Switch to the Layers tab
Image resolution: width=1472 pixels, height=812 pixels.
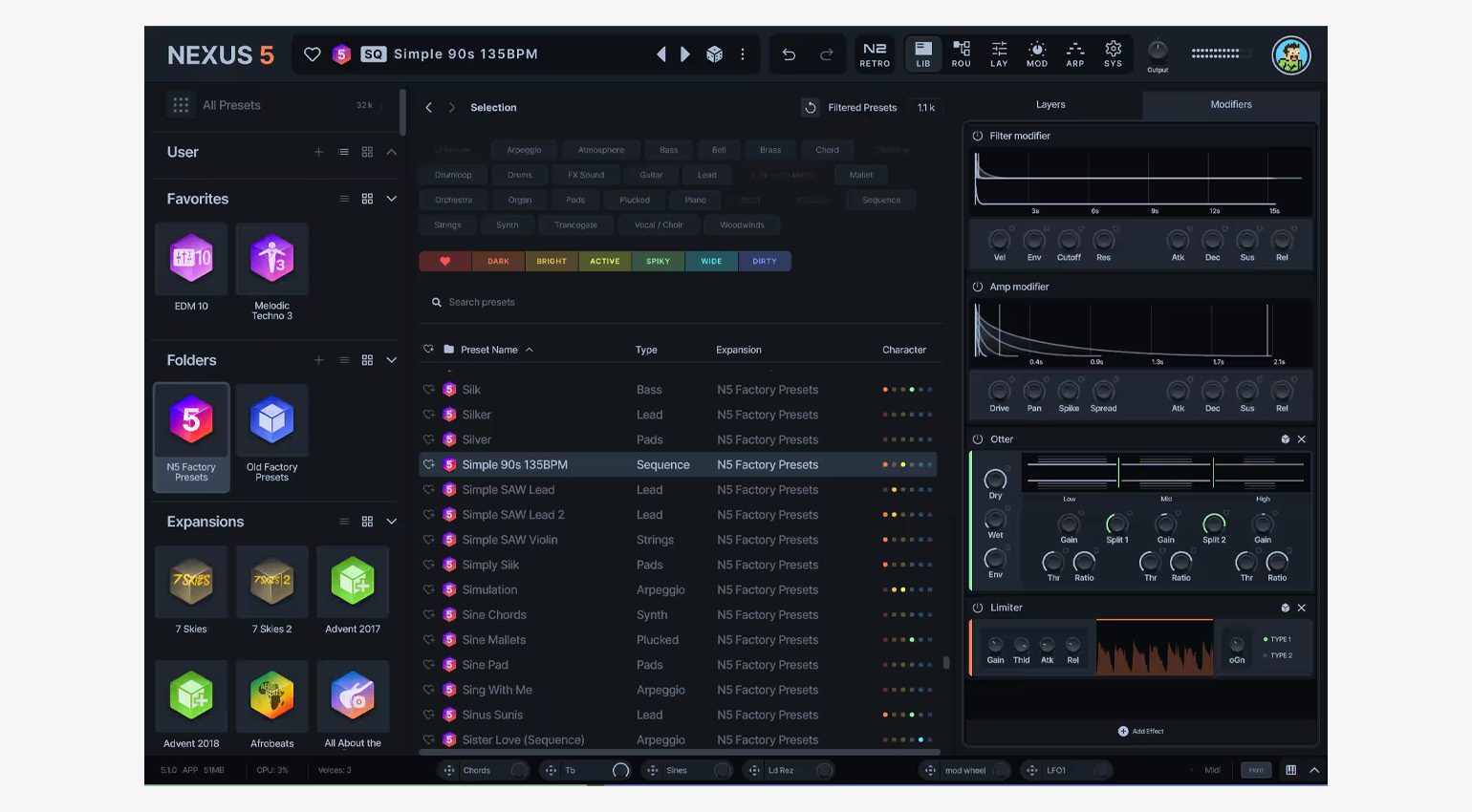click(1050, 105)
